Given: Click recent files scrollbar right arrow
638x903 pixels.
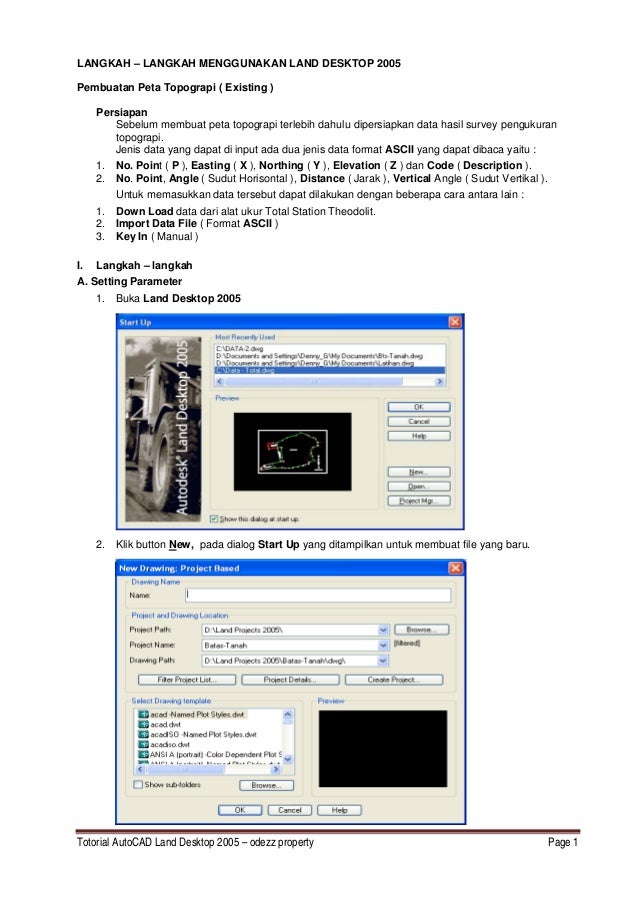Looking at the screenshot, I should 440,381.
